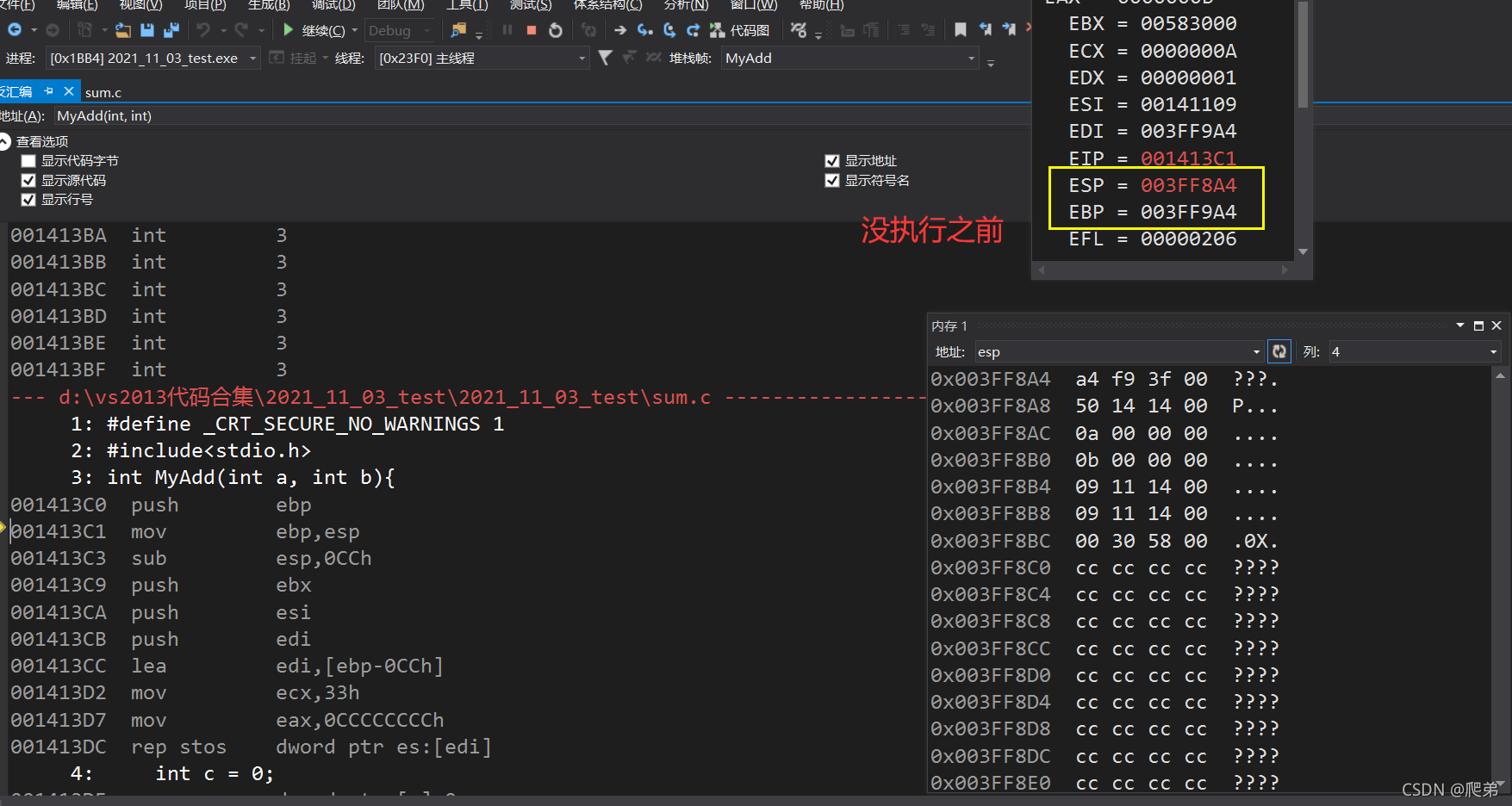The width and height of the screenshot is (1512, 806).
Task: Click the 代码图 button label
Action: 750,30
